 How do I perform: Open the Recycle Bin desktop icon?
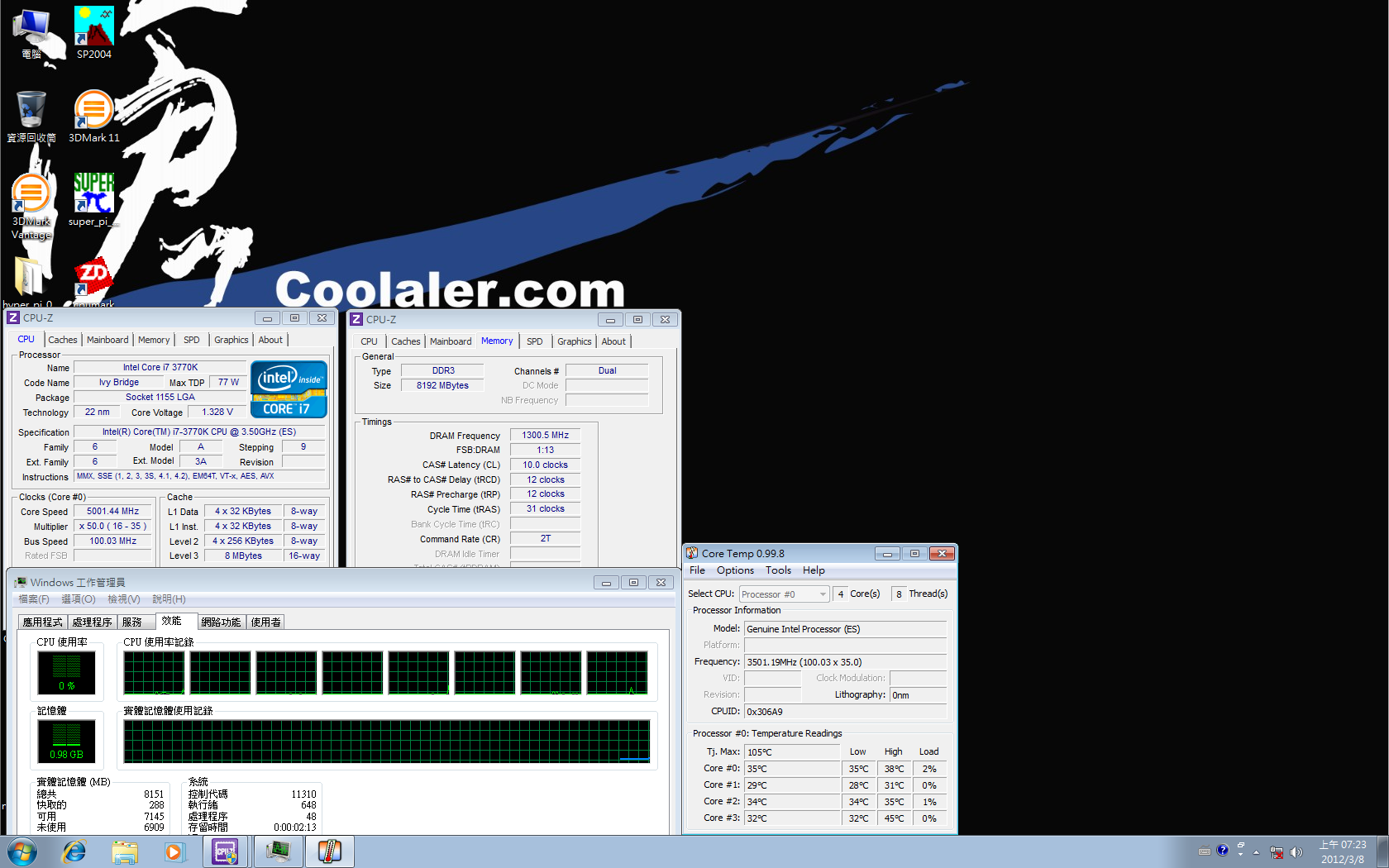[x=31, y=117]
